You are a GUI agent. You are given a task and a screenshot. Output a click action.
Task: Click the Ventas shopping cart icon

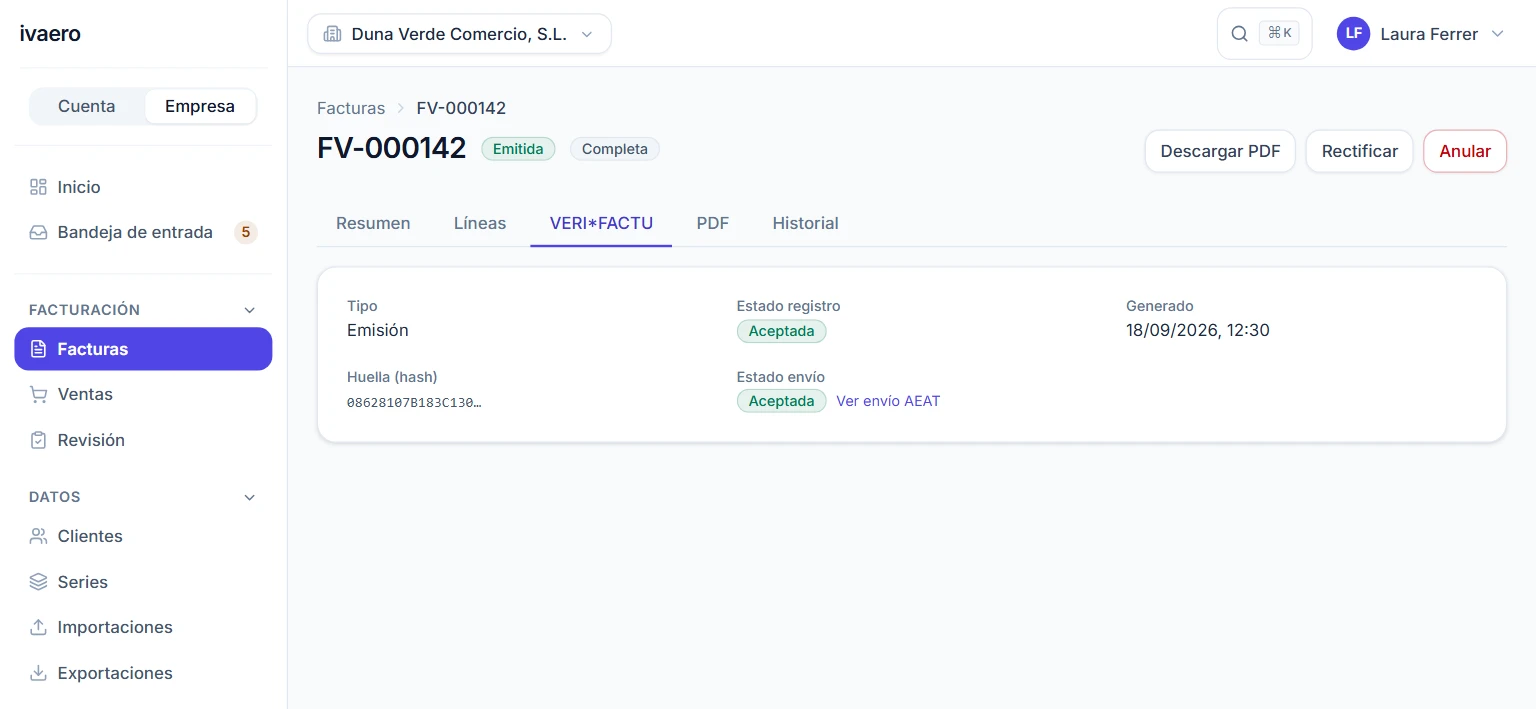(x=39, y=394)
